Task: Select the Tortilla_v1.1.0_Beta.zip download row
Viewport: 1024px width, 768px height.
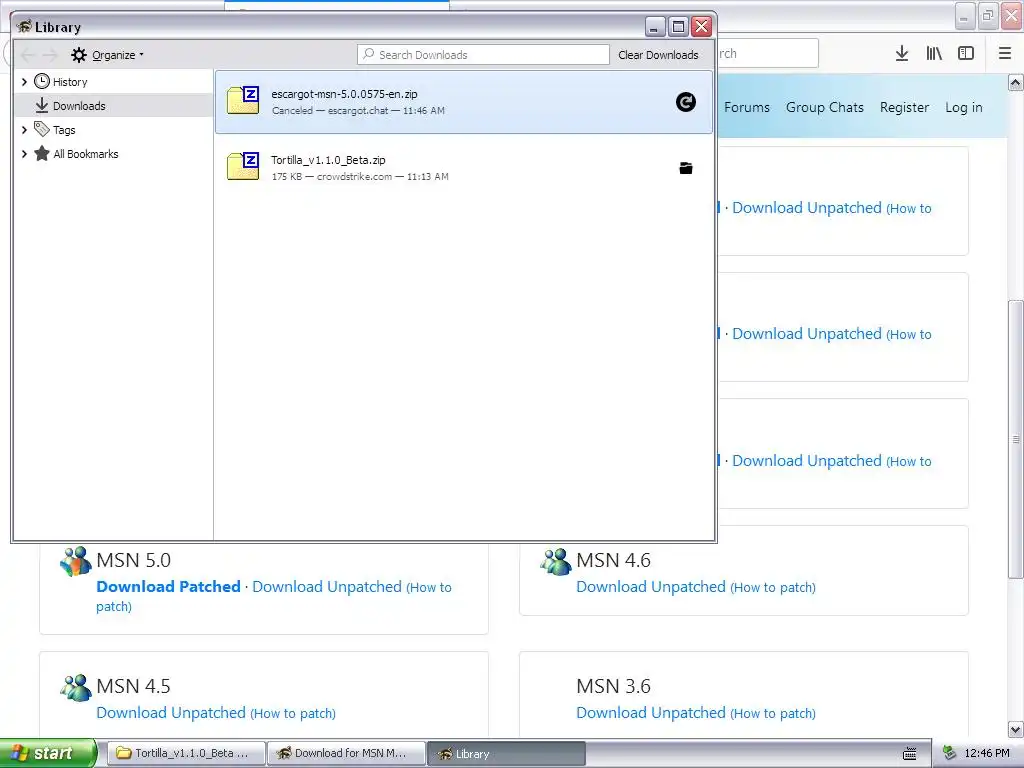Action: [x=464, y=168]
